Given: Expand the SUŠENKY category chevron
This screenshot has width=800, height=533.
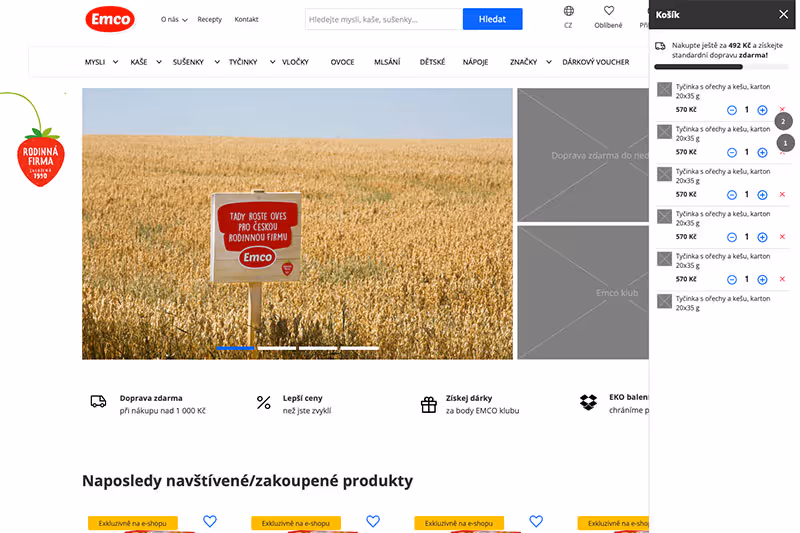Looking at the screenshot, I should pyautogui.click(x=217, y=62).
